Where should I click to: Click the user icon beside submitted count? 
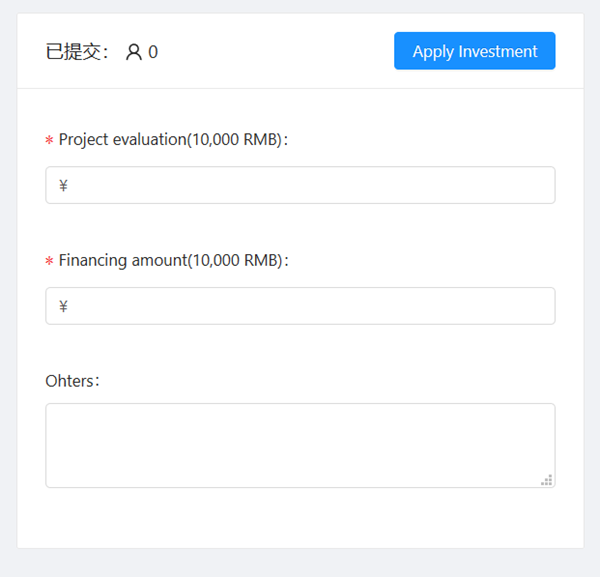pyautogui.click(x=134, y=52)
